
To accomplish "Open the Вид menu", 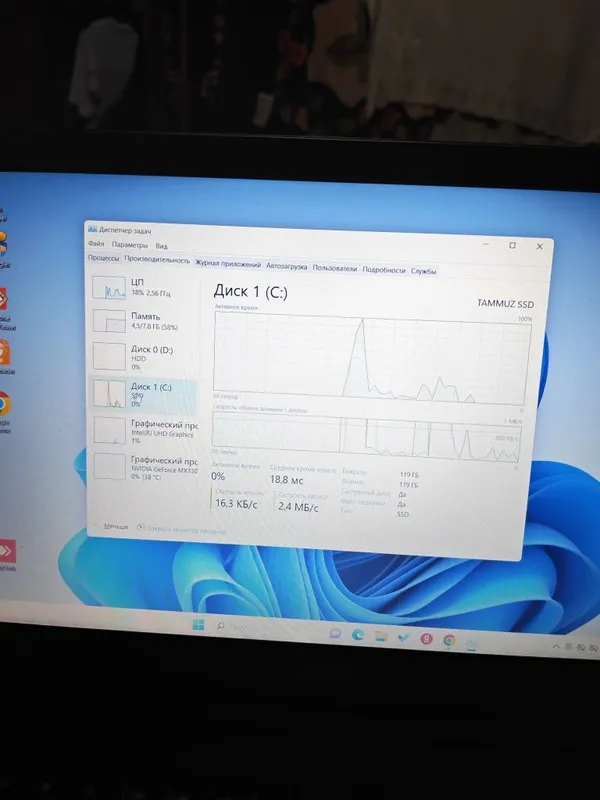I will coord(162,246).
